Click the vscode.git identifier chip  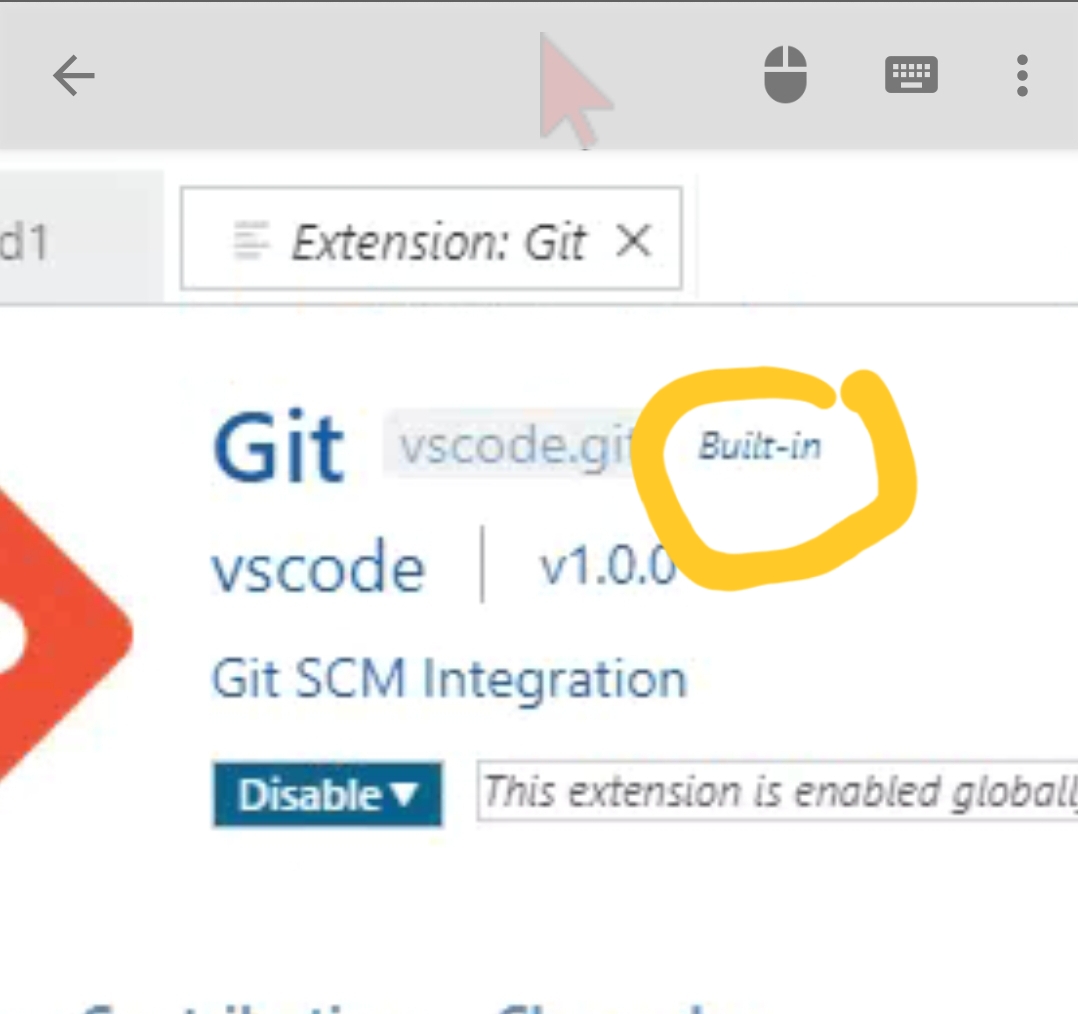click(x=510, y=447)
